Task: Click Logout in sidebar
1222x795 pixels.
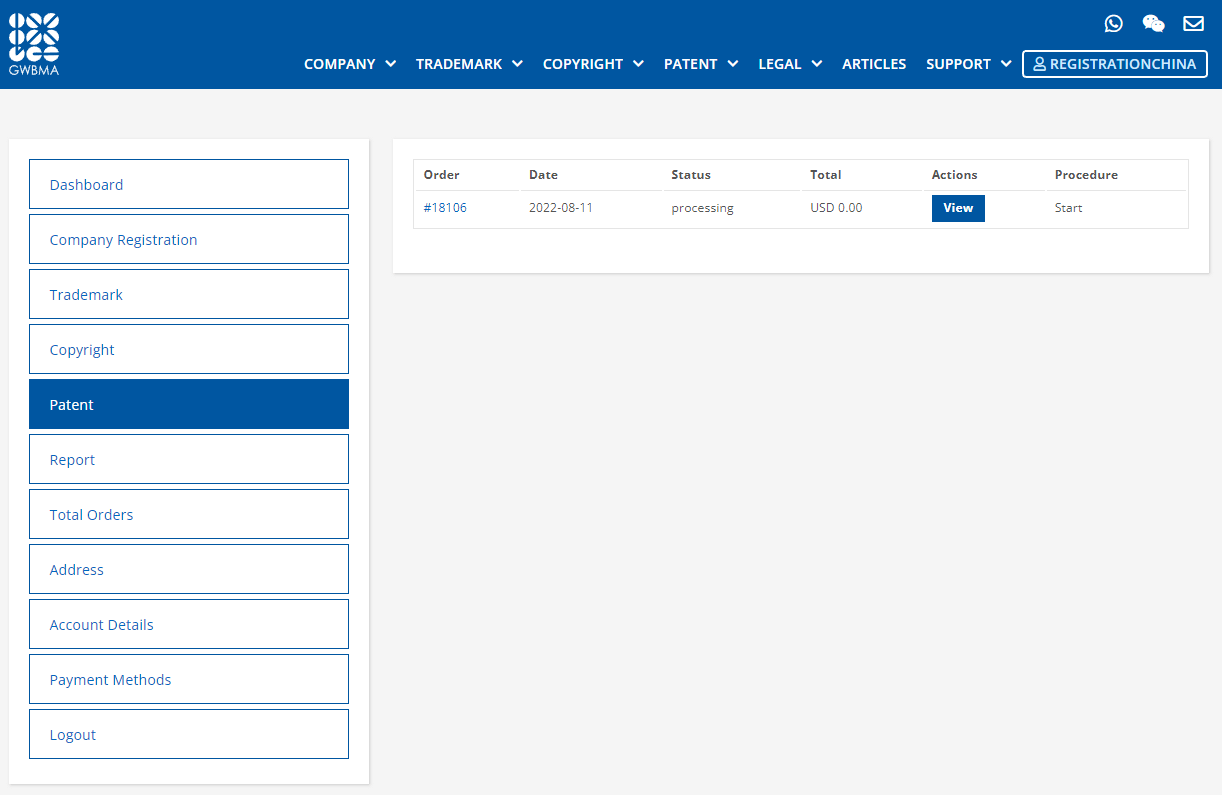Action: (189, 734)
